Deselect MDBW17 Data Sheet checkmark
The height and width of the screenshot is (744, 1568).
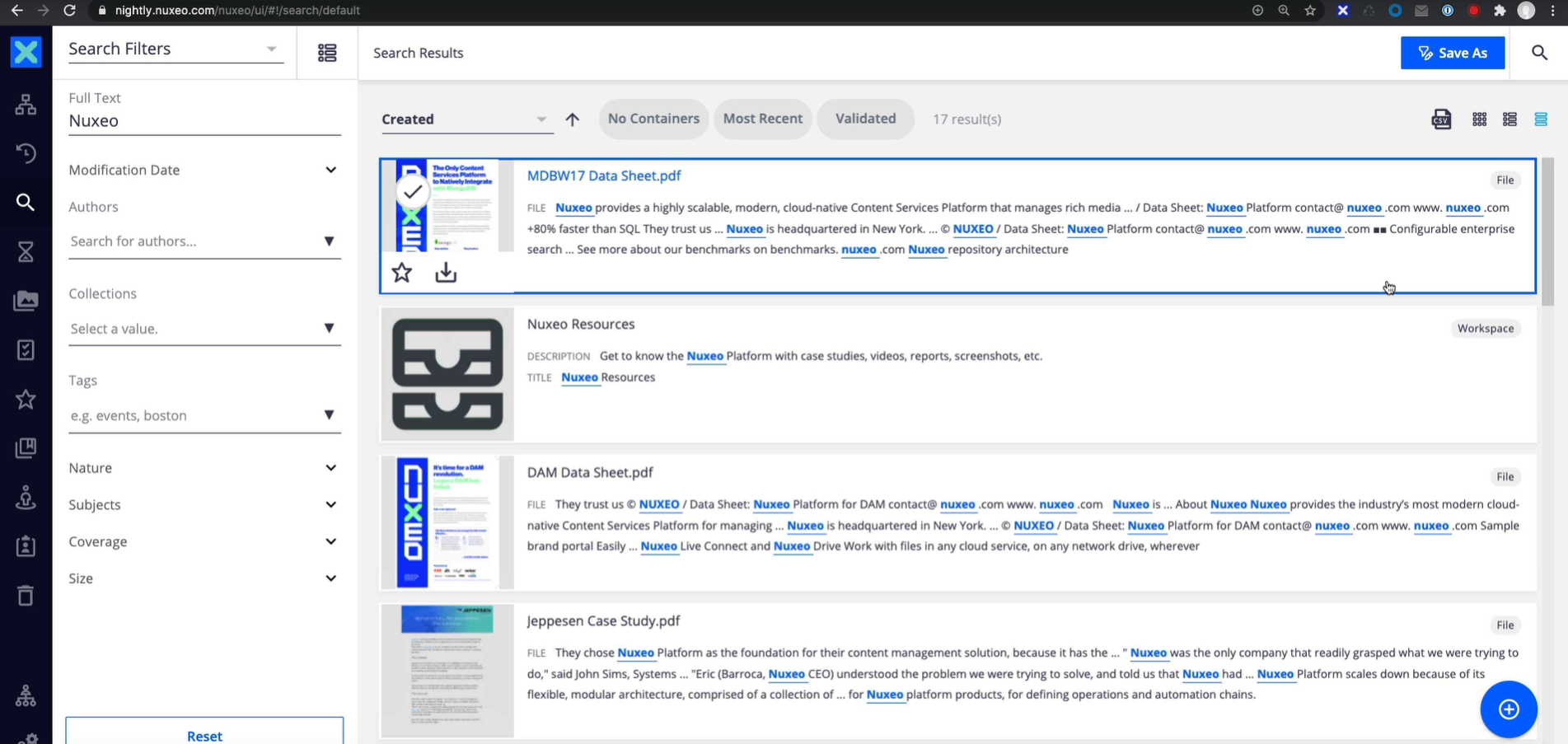click(x=413, y=192)
